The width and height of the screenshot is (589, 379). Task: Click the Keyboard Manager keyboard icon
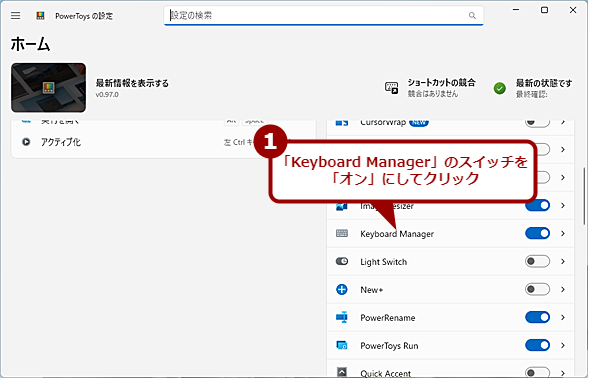(x=342, y=234)
